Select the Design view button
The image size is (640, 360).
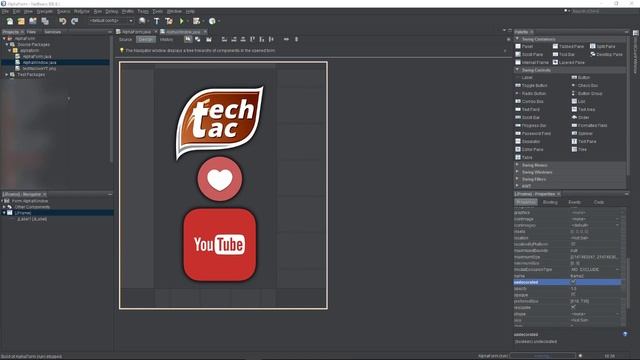click(x=146, y=40)
